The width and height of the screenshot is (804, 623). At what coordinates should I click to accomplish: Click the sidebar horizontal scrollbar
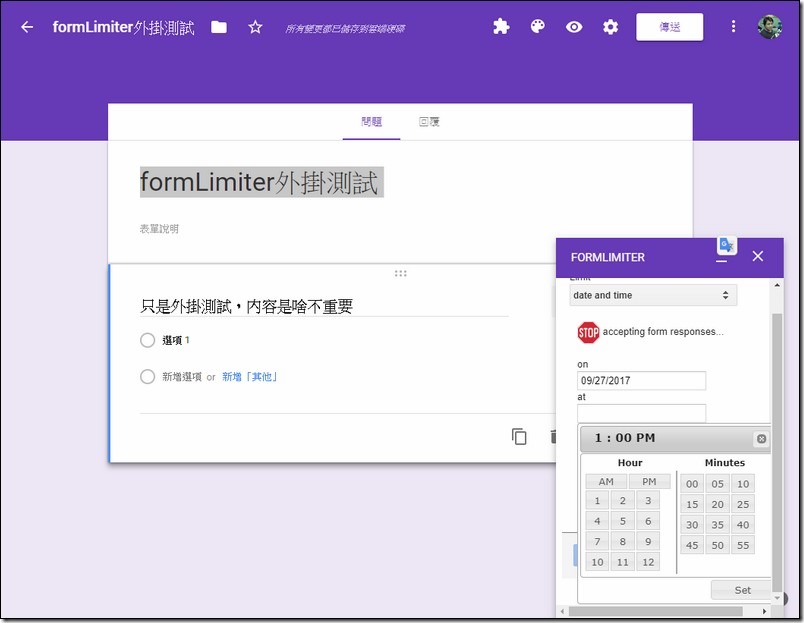coord(655,611)
